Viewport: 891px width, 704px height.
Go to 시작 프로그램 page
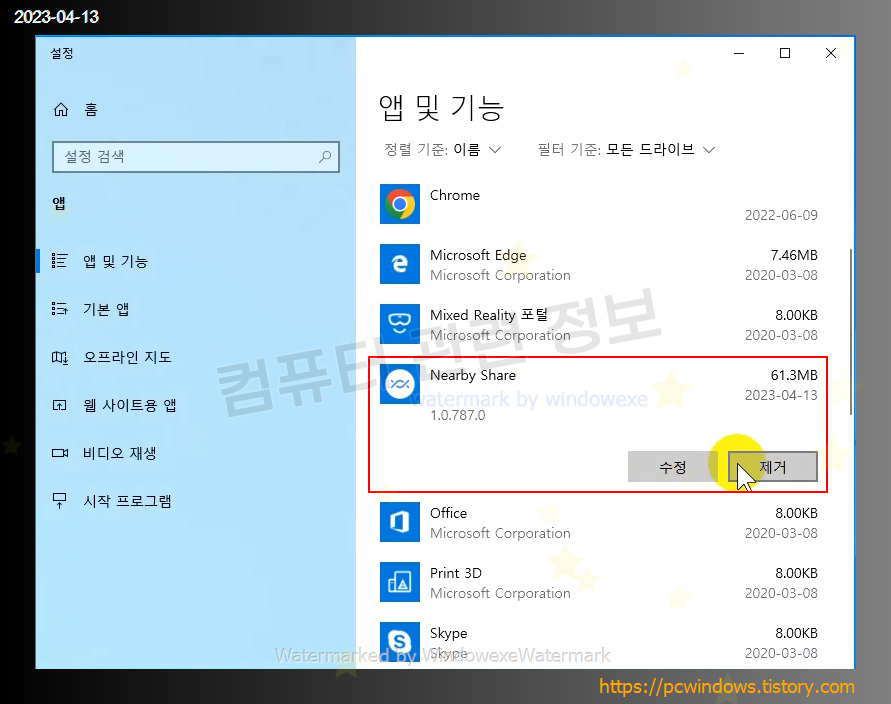point(127,501)
